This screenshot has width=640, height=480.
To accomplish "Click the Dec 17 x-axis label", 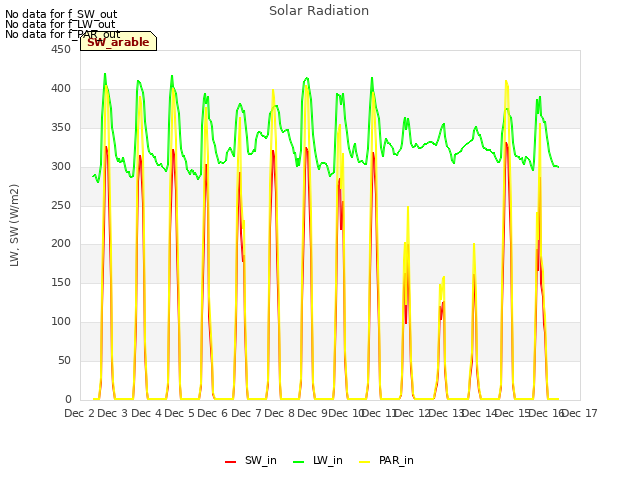I will (580, 413).
